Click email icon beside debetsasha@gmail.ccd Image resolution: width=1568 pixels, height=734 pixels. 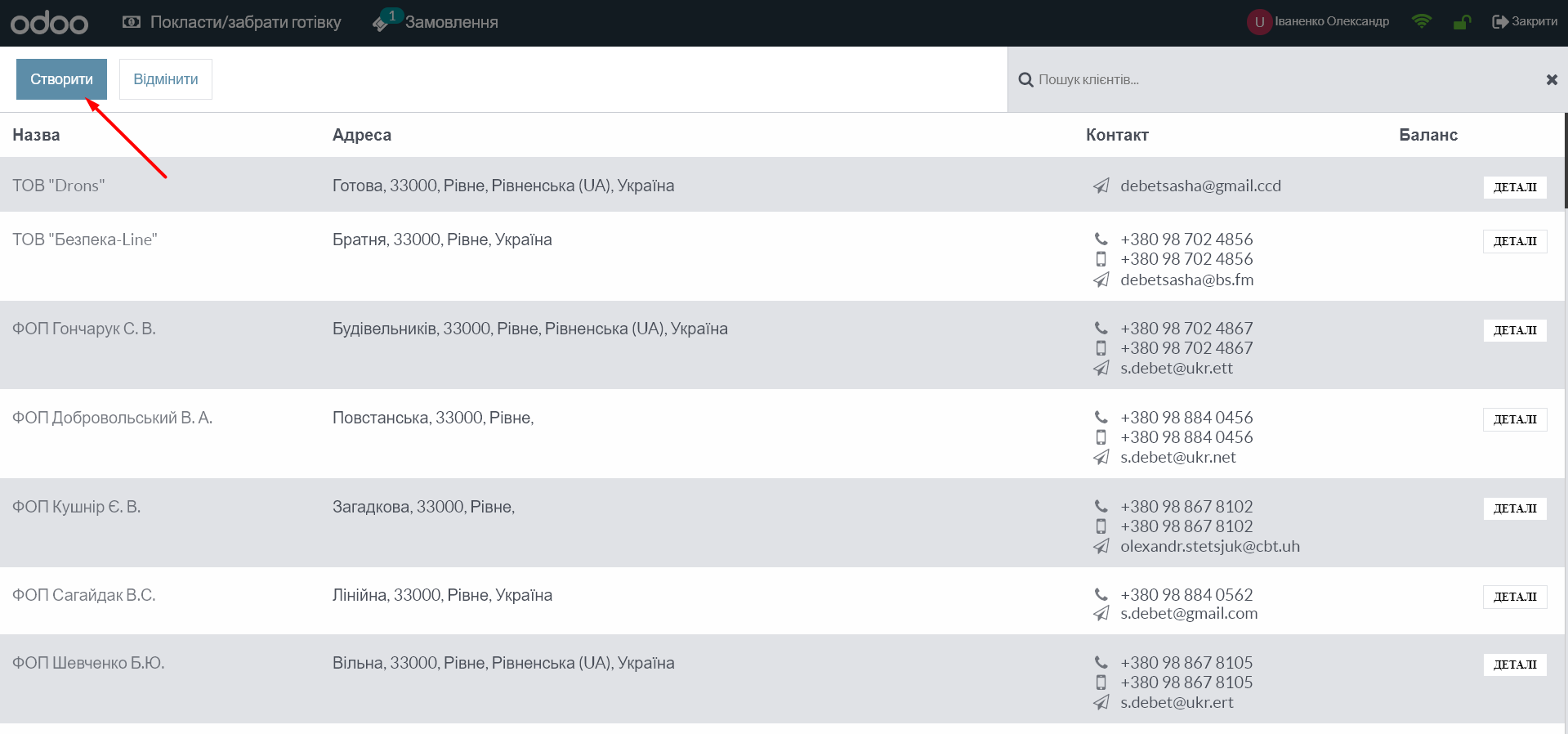tap(1101, 186)
